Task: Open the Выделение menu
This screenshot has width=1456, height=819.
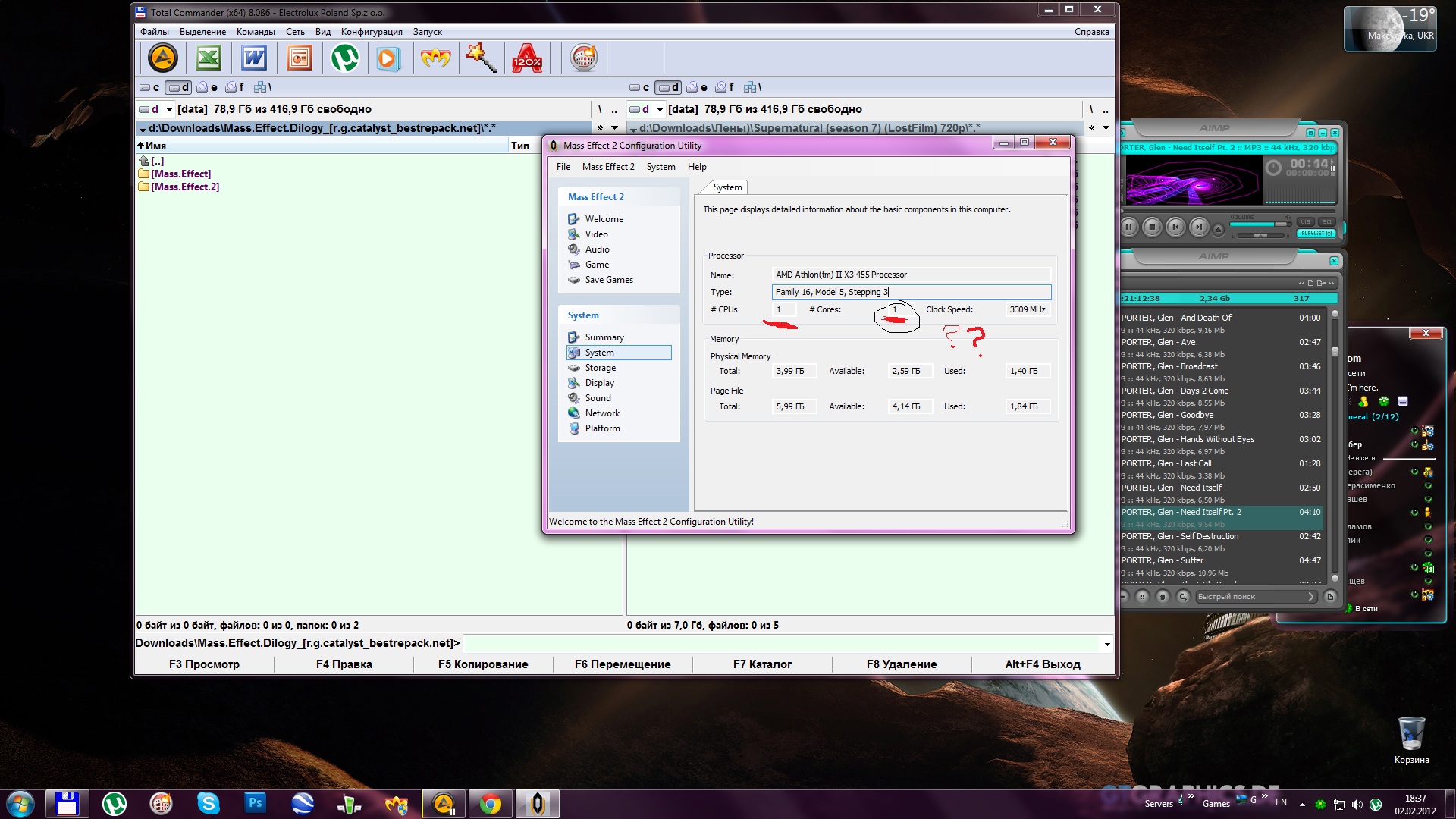Action: pos(202,32)
